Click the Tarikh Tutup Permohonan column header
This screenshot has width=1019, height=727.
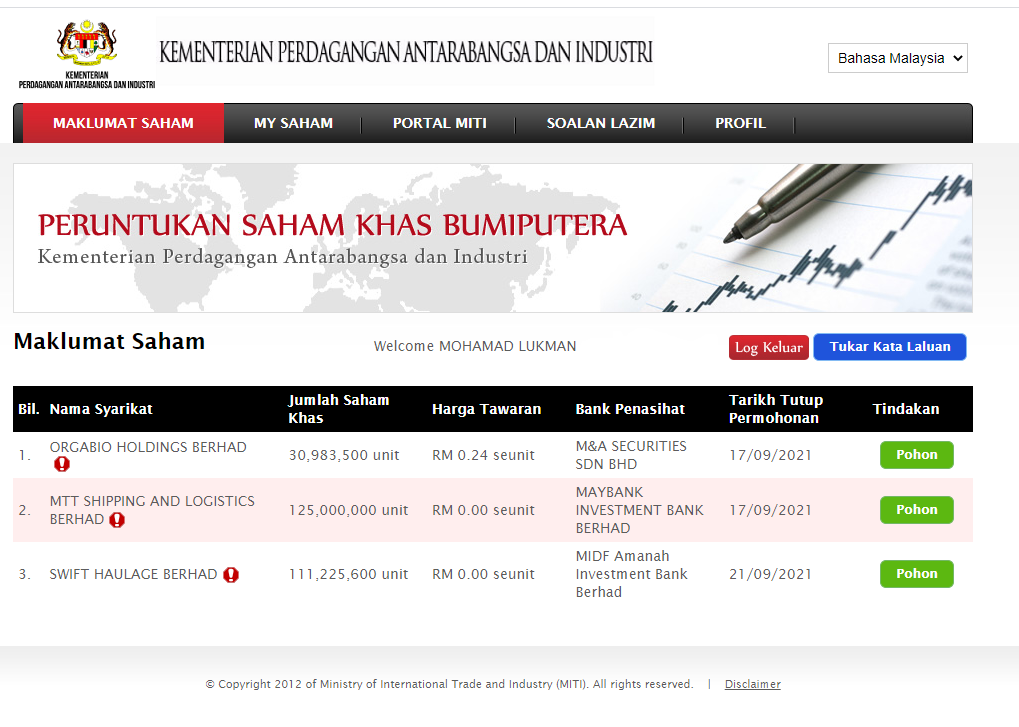pos(775,409)
